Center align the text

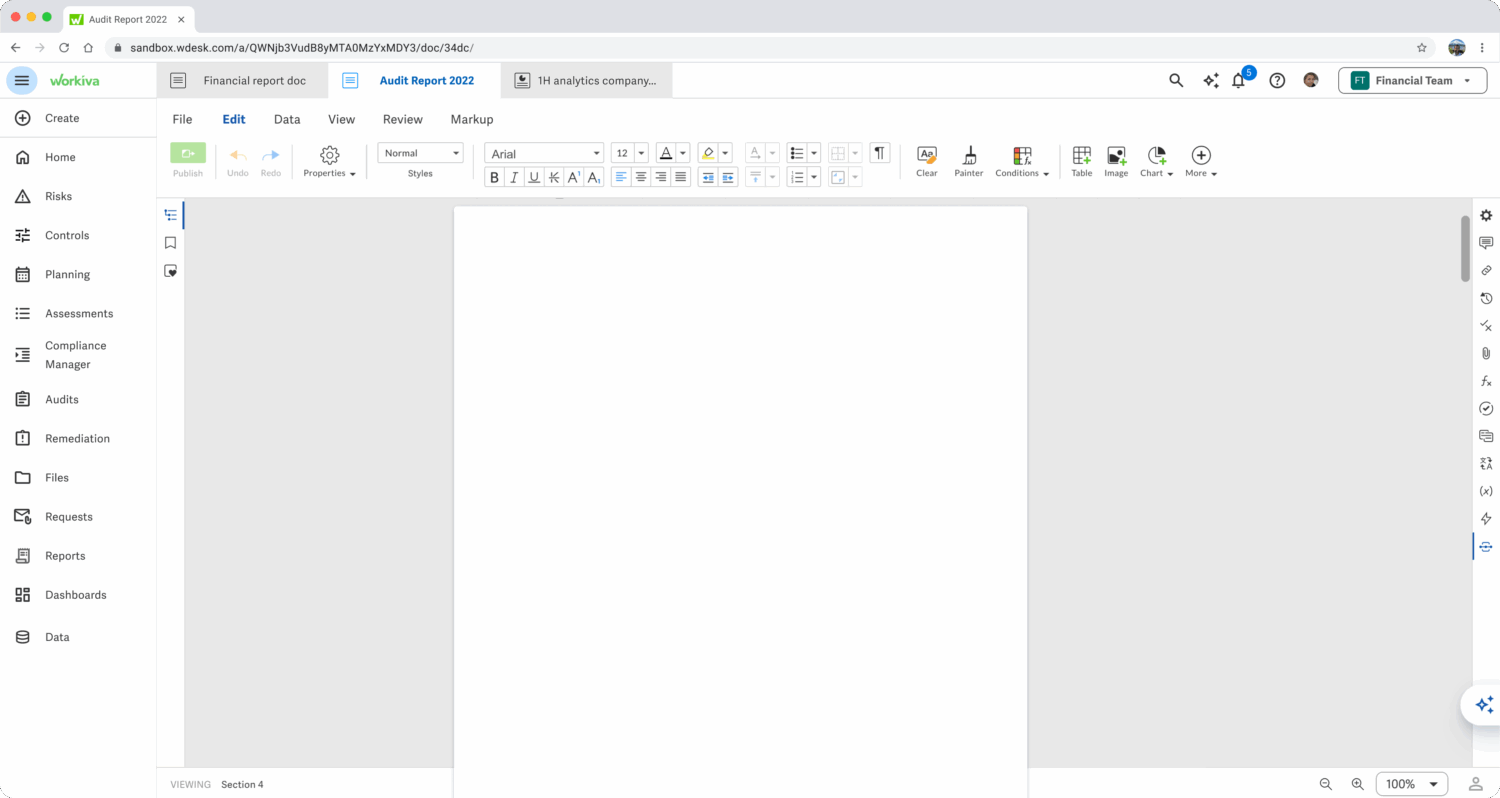tap(641, 177)
